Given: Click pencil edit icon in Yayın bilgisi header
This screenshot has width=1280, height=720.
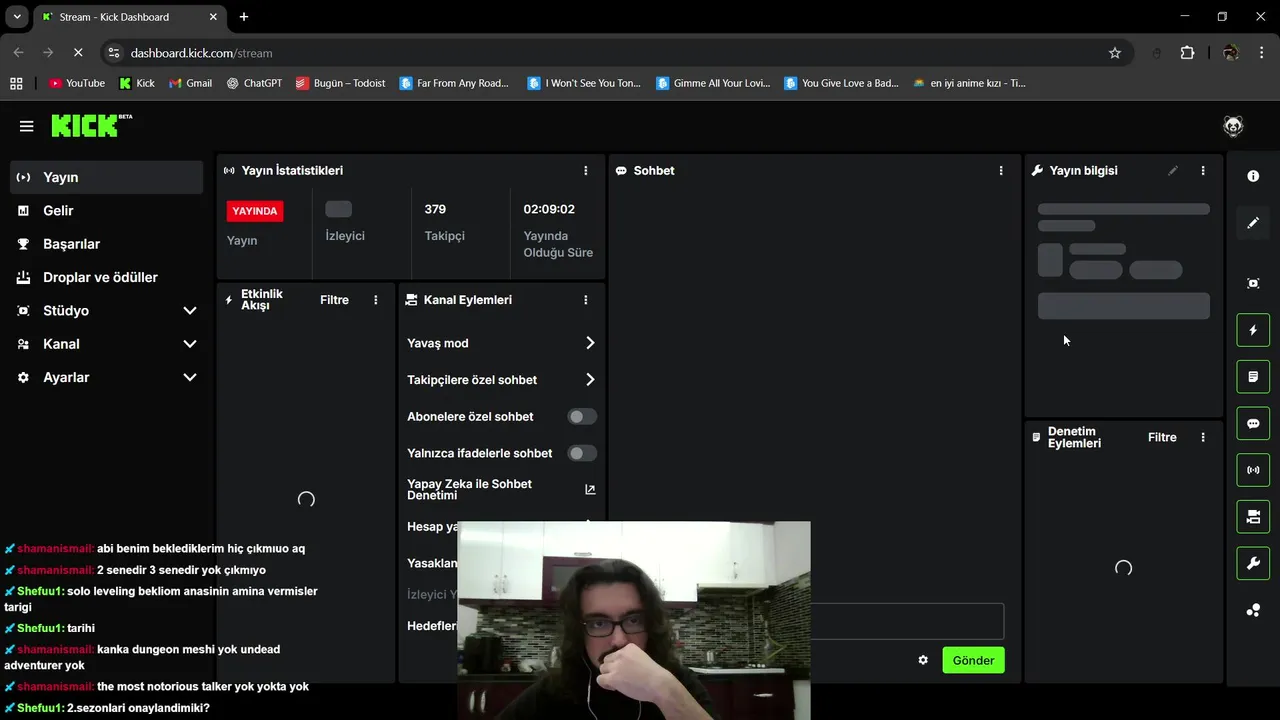Looking at the screenshot, I should tap(1173, 171).
